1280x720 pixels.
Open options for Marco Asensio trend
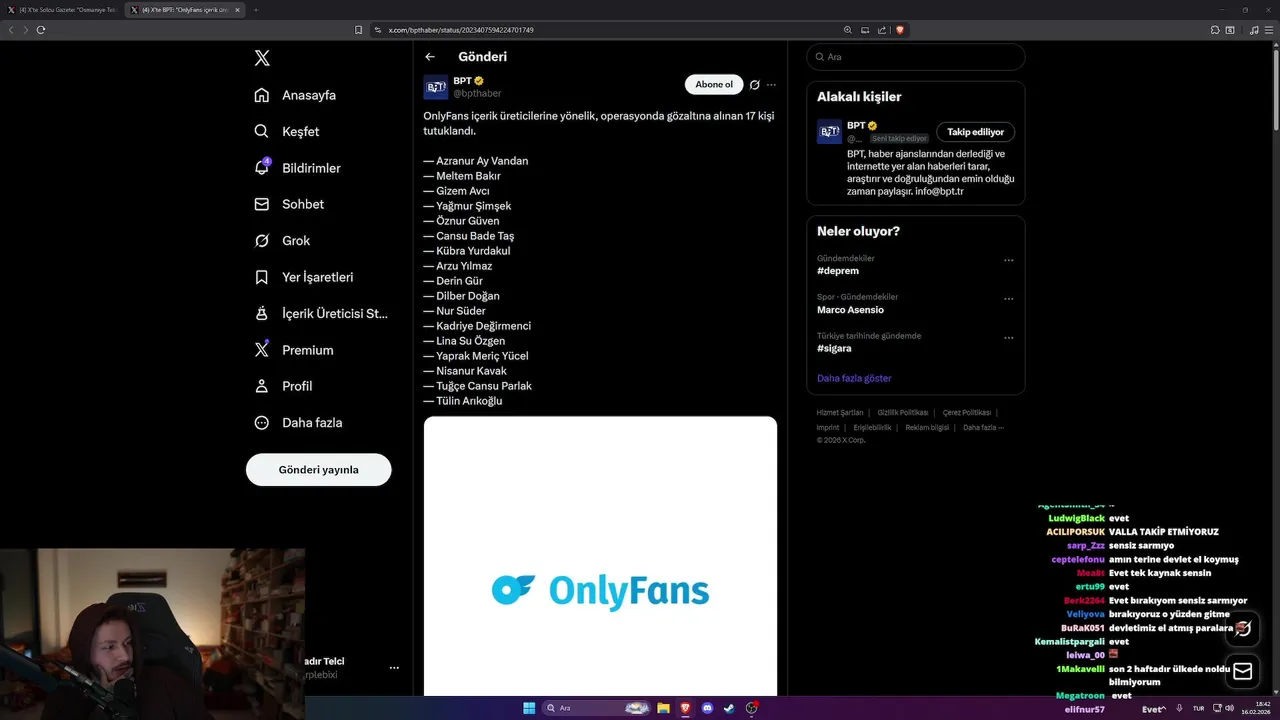pyautogui.click(x=1008, y=299)
